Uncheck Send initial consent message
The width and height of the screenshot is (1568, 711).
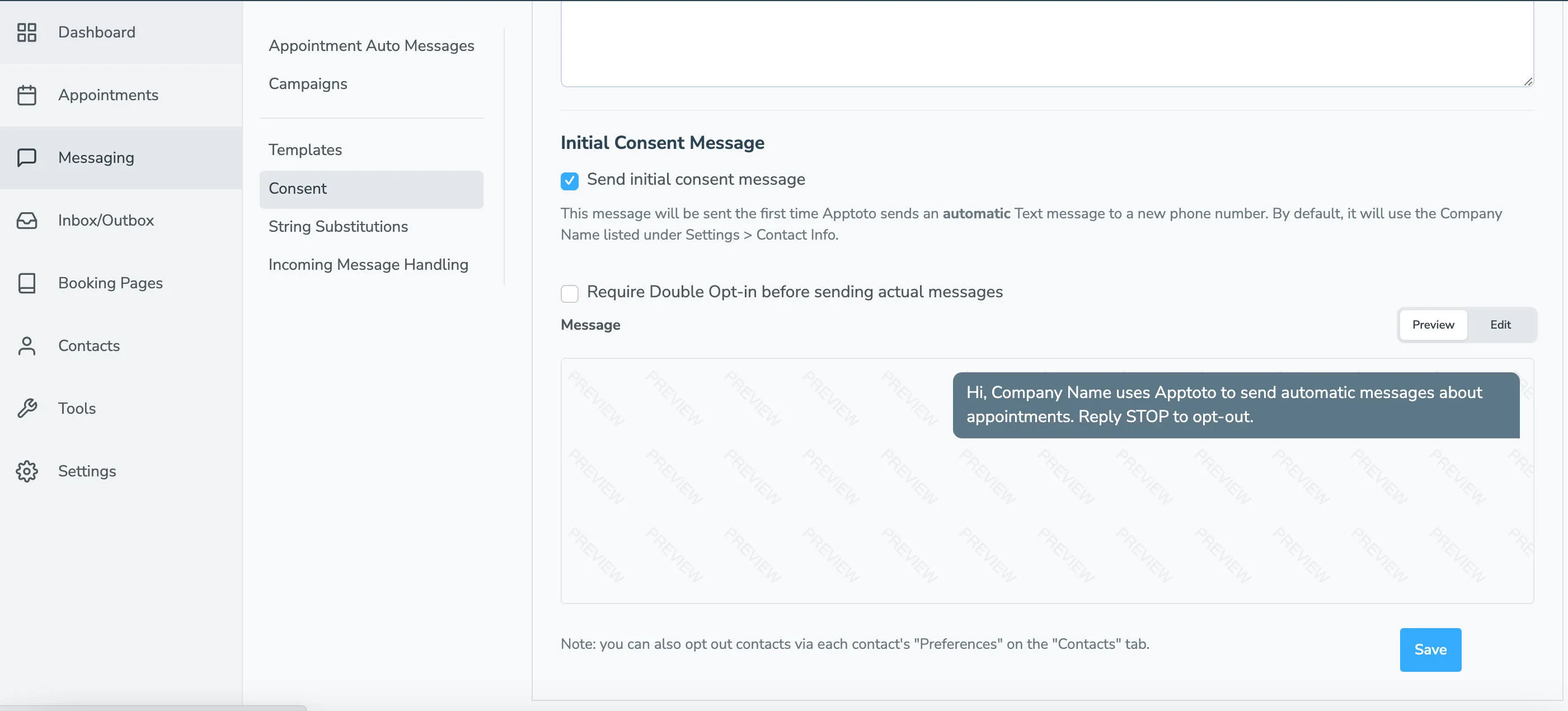569,181
